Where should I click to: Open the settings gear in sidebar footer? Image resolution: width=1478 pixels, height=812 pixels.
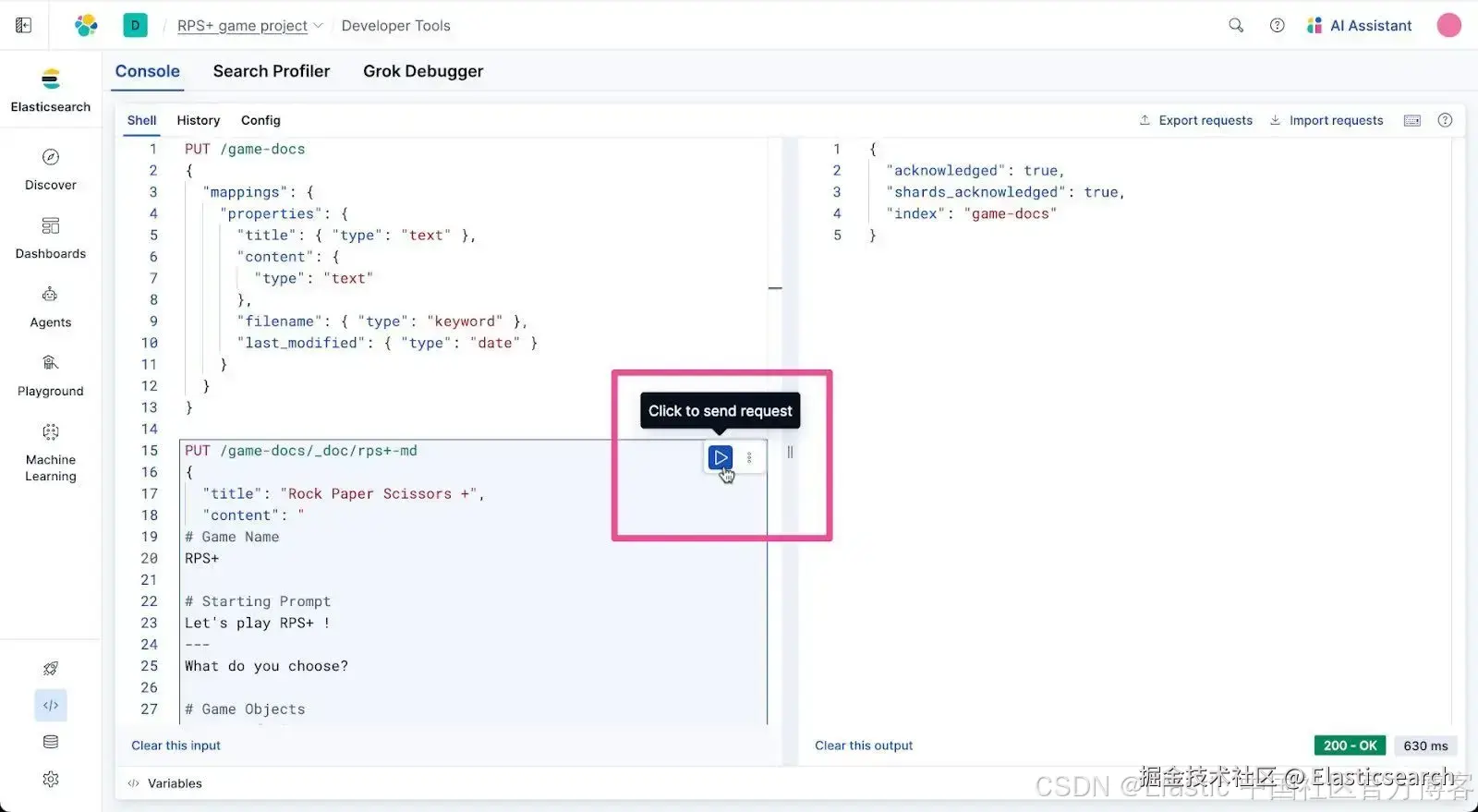click(51, 779)
